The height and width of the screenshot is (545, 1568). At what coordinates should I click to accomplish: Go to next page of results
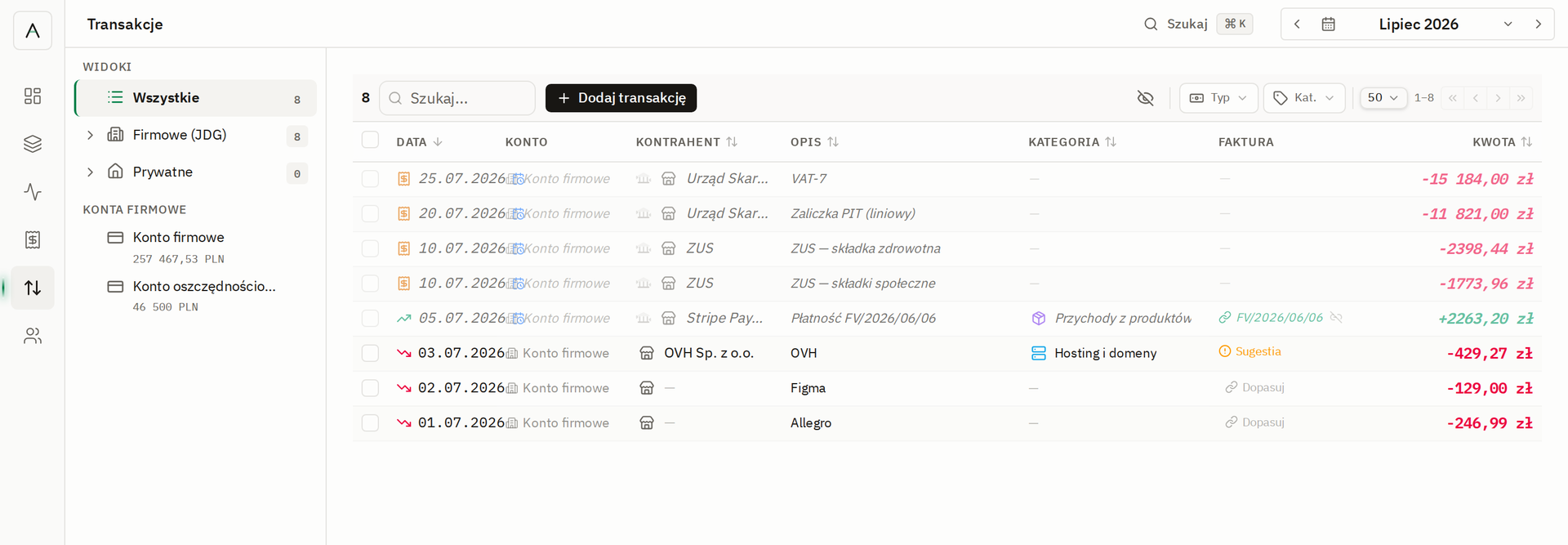click(x=1499, y=98)
